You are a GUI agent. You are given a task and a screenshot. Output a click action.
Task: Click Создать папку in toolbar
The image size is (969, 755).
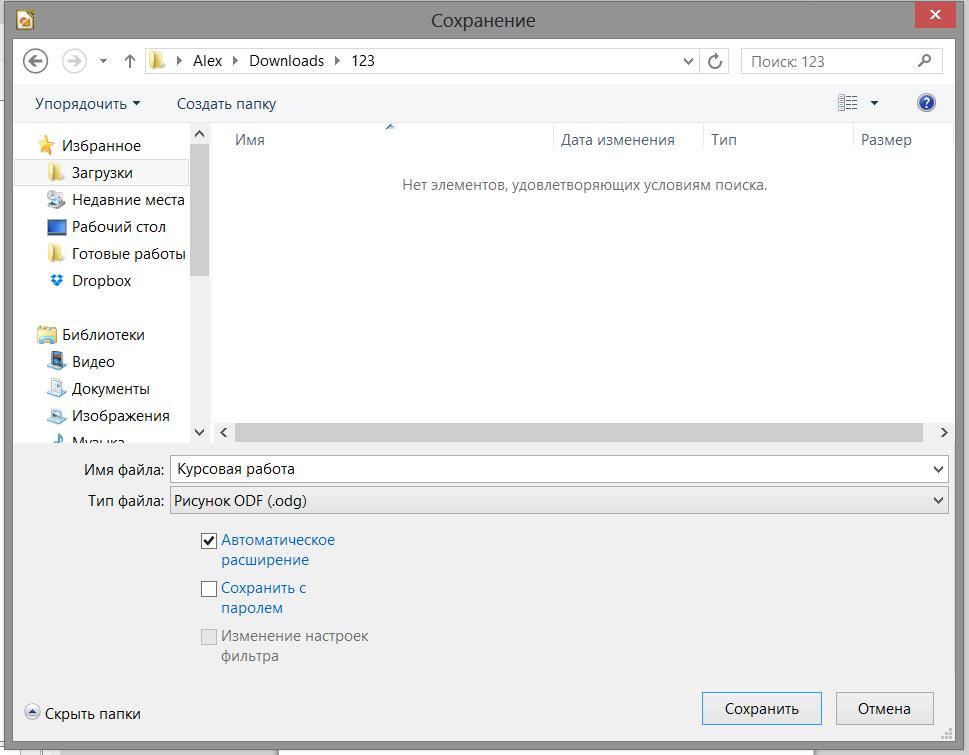[226, 104]
